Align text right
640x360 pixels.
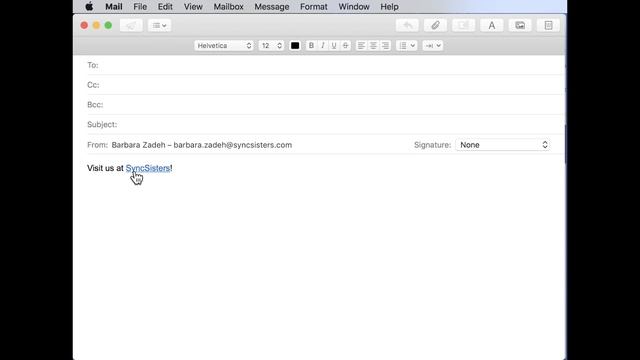tap(385, 46)
